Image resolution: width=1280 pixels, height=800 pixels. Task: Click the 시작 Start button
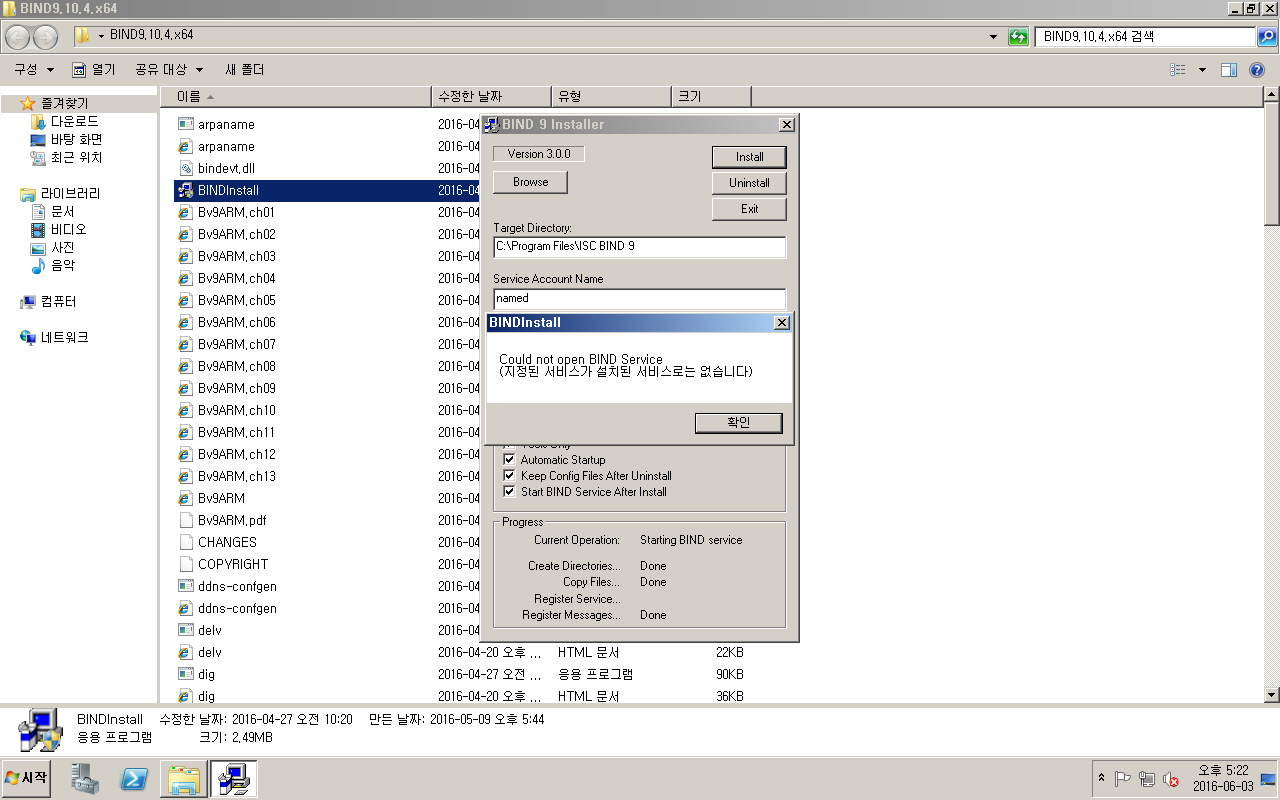(x=28, y=778)
